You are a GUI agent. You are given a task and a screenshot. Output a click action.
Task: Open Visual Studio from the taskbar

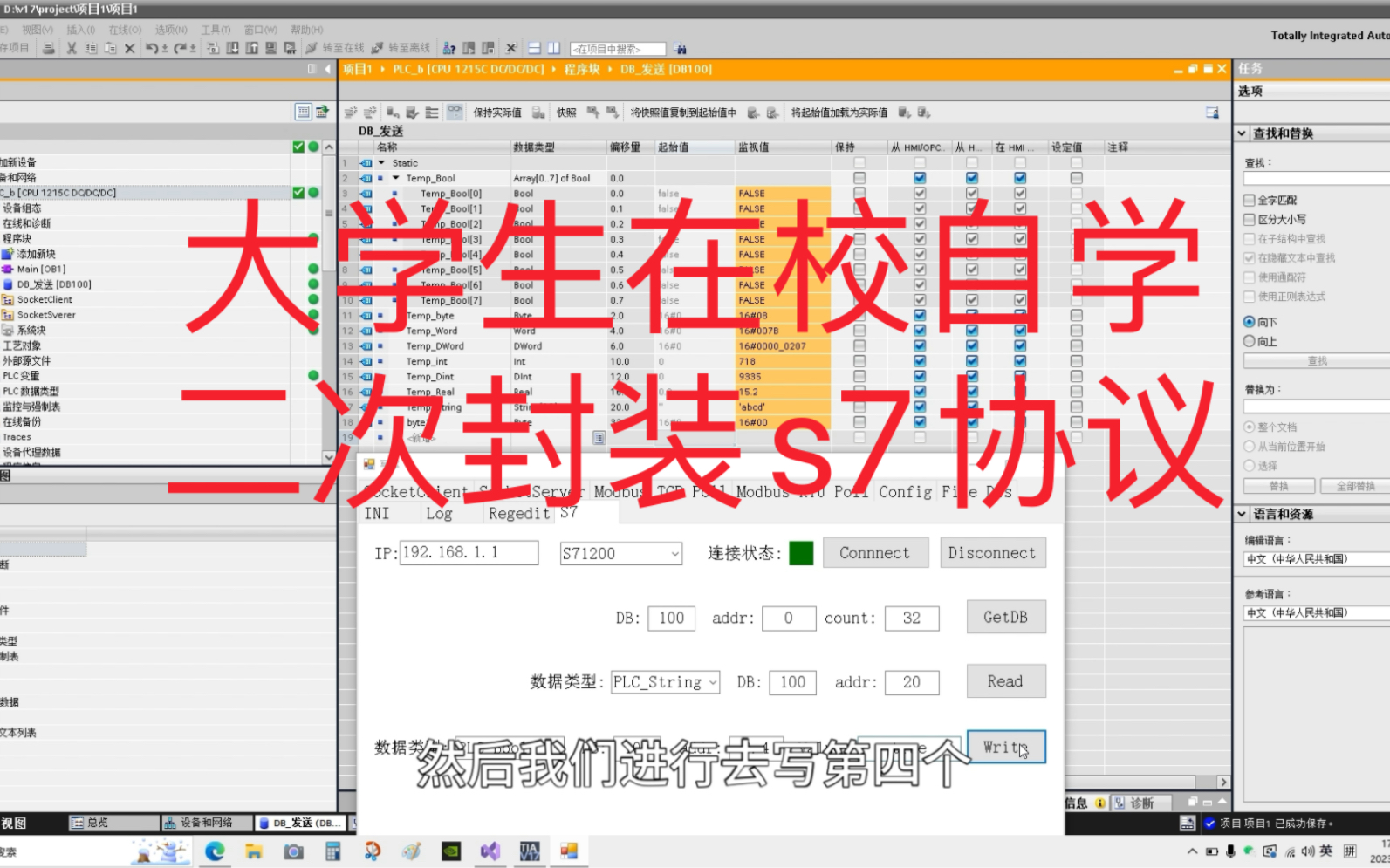pyautogui.click(x=490, y=851)
